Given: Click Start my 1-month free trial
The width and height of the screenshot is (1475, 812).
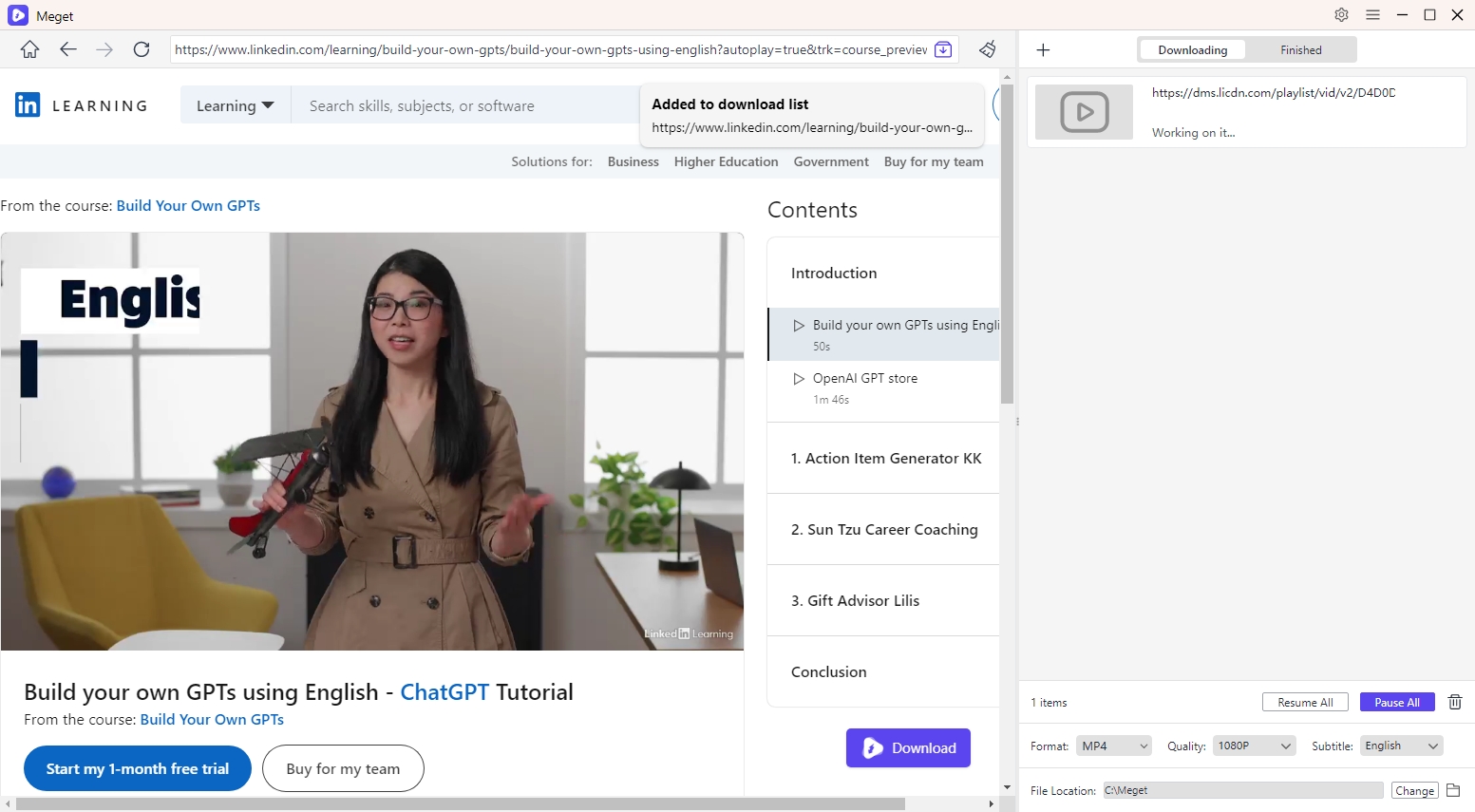Looking at the screenshot, I should (x=138, y=768).
